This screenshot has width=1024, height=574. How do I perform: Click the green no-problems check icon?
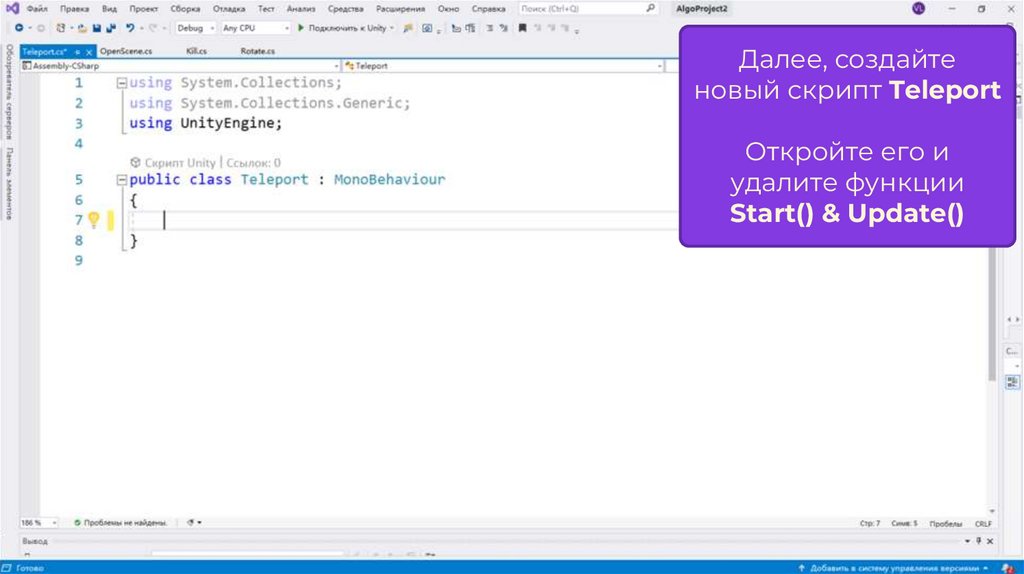77,522
